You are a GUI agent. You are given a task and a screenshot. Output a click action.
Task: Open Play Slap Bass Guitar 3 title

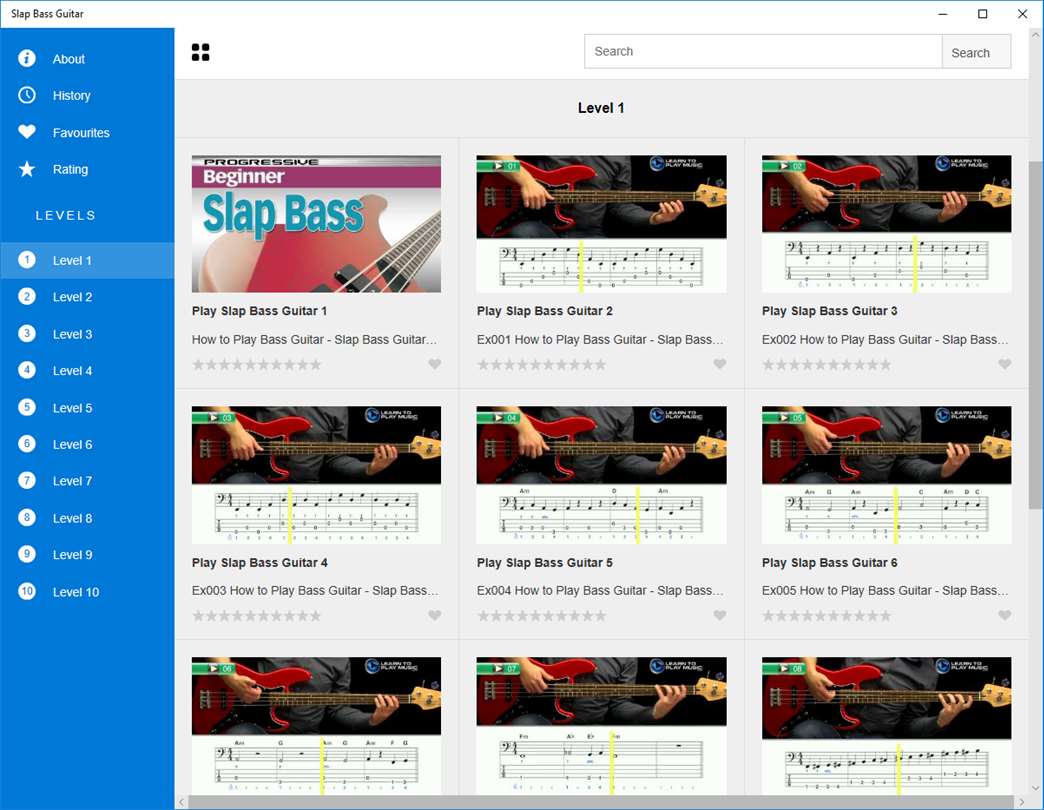830,311
